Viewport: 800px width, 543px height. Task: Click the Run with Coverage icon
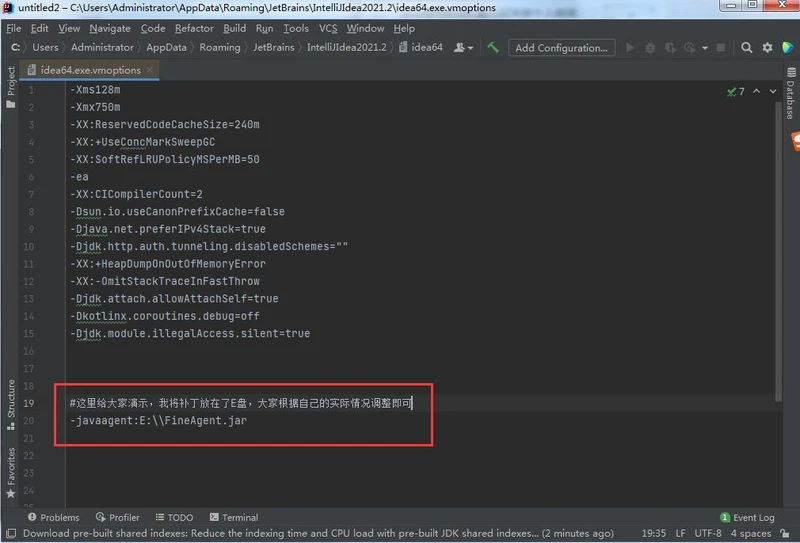(670, 47)
